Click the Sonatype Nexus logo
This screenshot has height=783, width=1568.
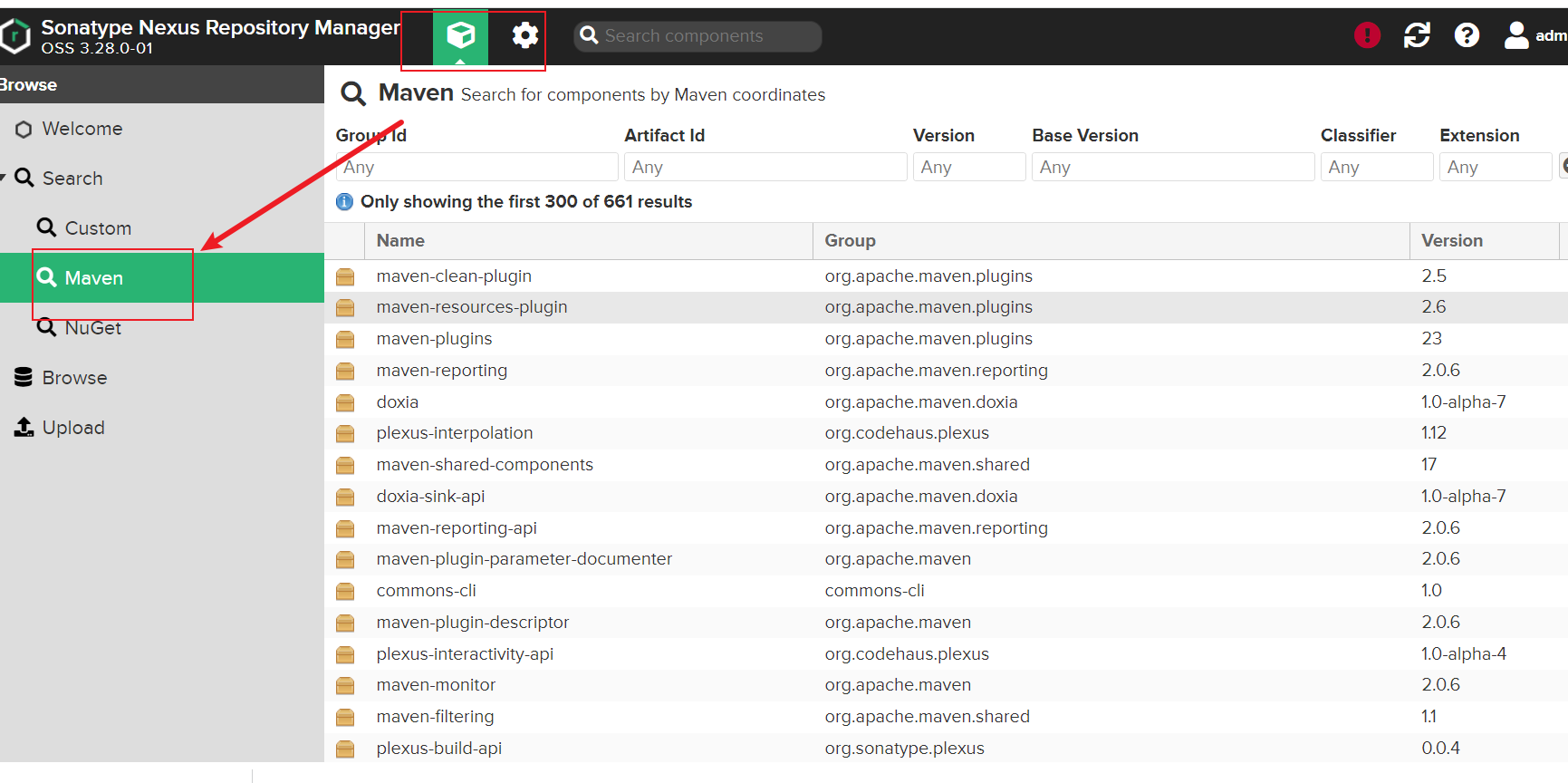(x=15, y=36)
